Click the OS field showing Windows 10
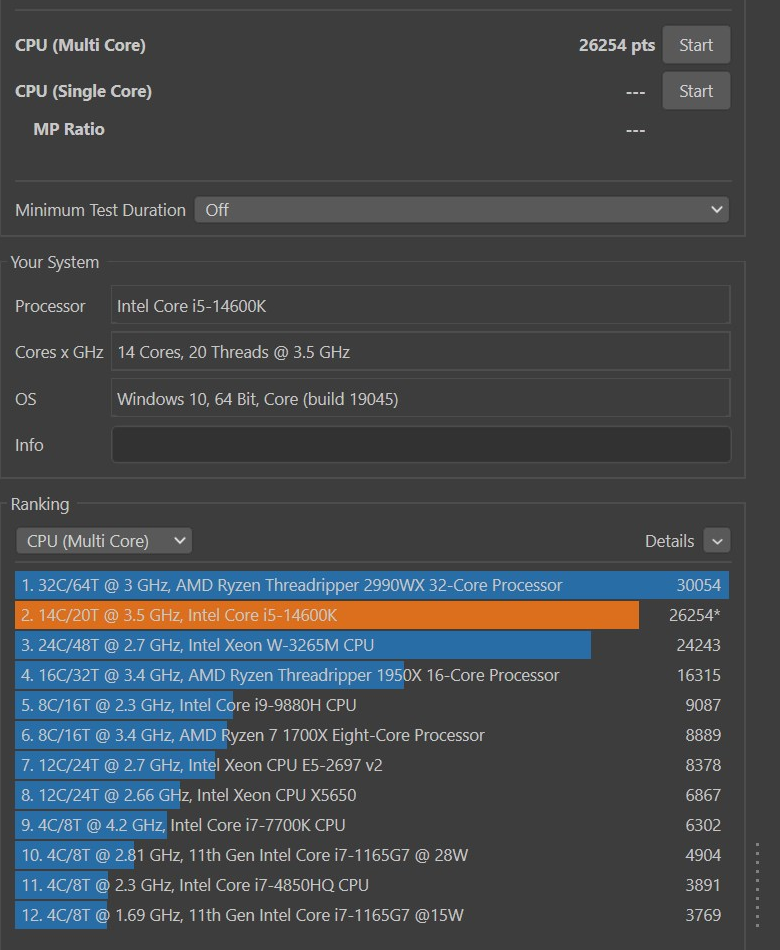The height and width of the screenshot is (950, 780). pyautogui.click(x=421, y=398)
